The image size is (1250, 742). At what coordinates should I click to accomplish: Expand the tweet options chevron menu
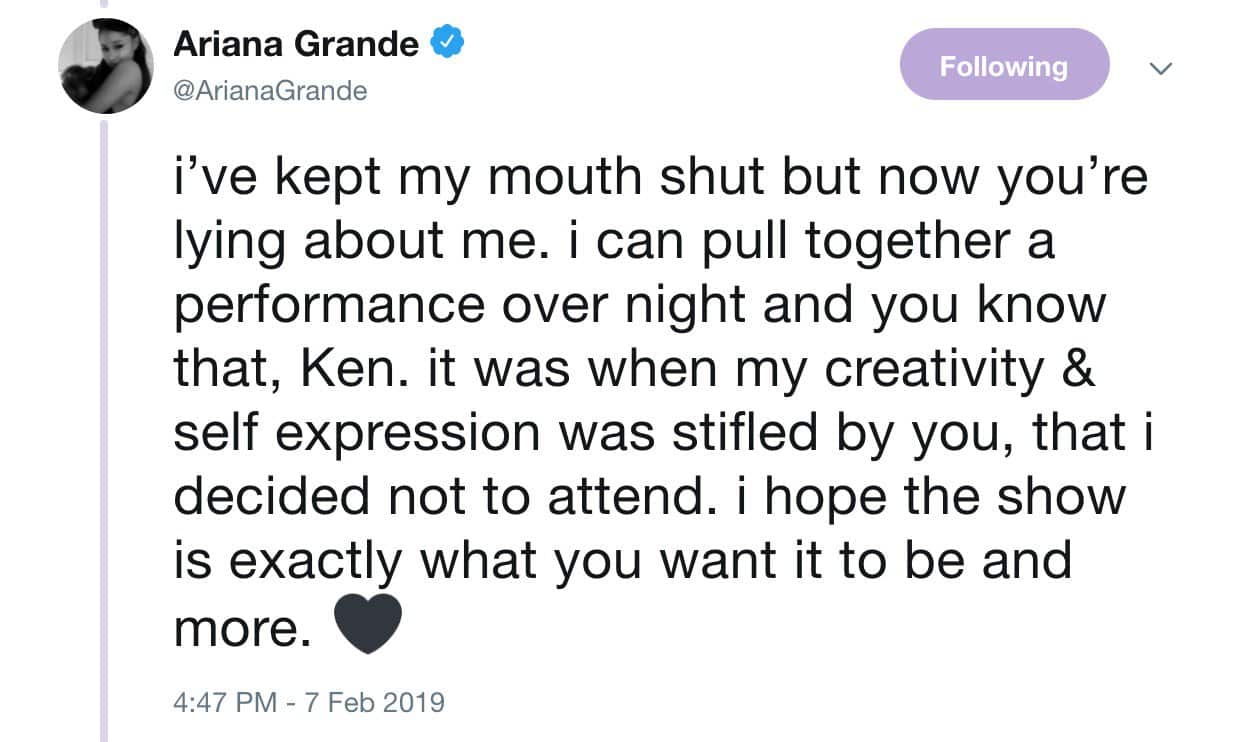(x=1160, y=69)
